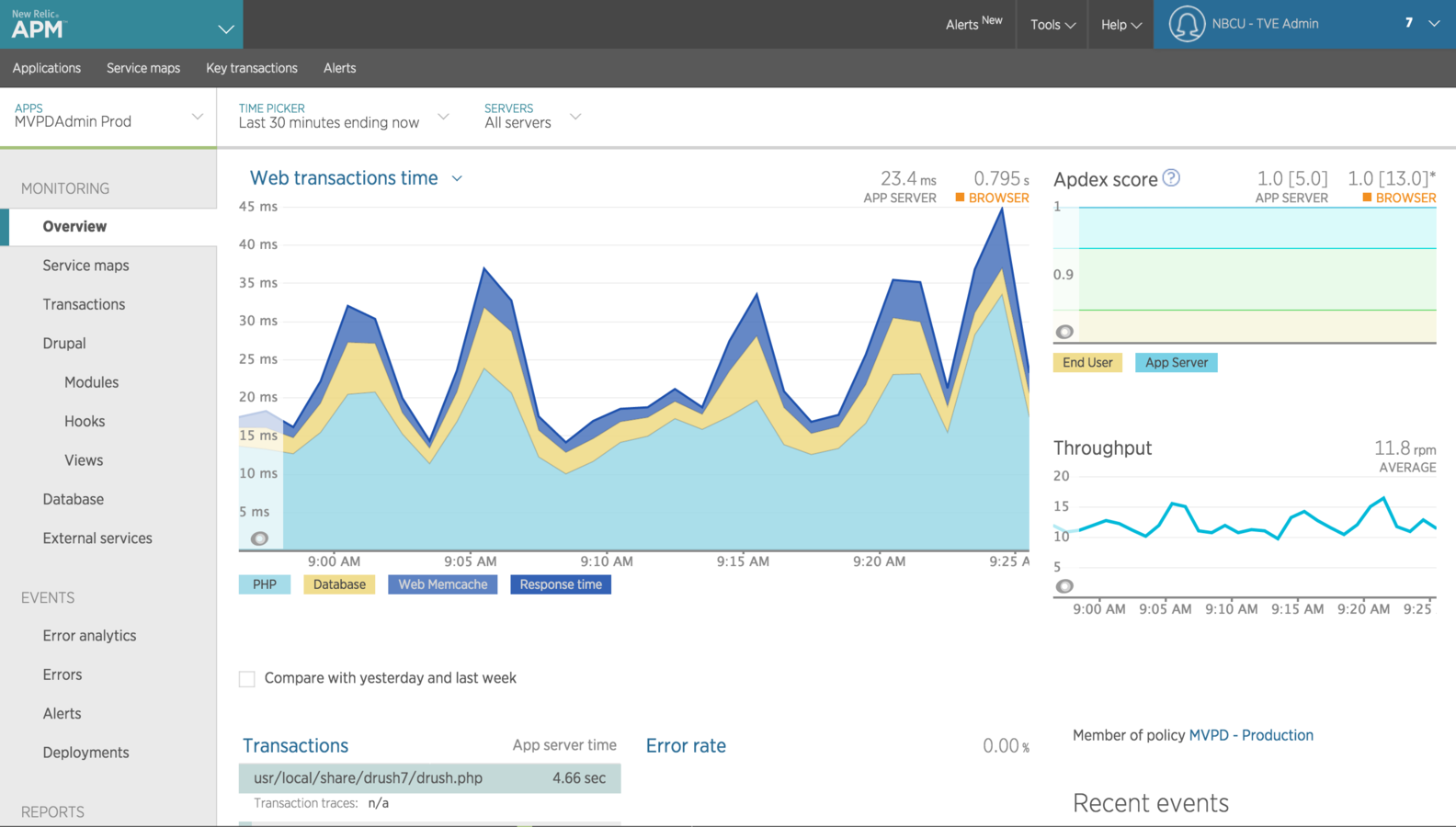Click the drush.php transaction row
Screen dimensions: 1456x827
(x=429, y=778)
